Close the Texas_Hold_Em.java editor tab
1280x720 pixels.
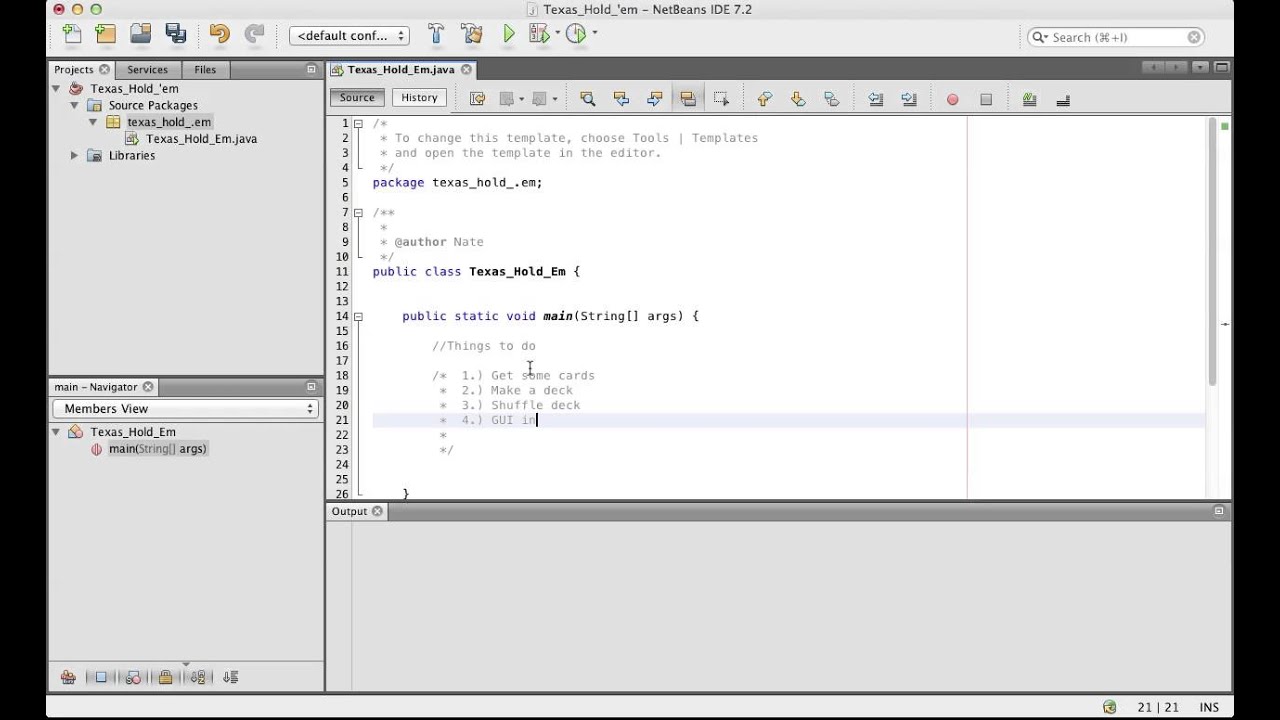pos(466,70)
